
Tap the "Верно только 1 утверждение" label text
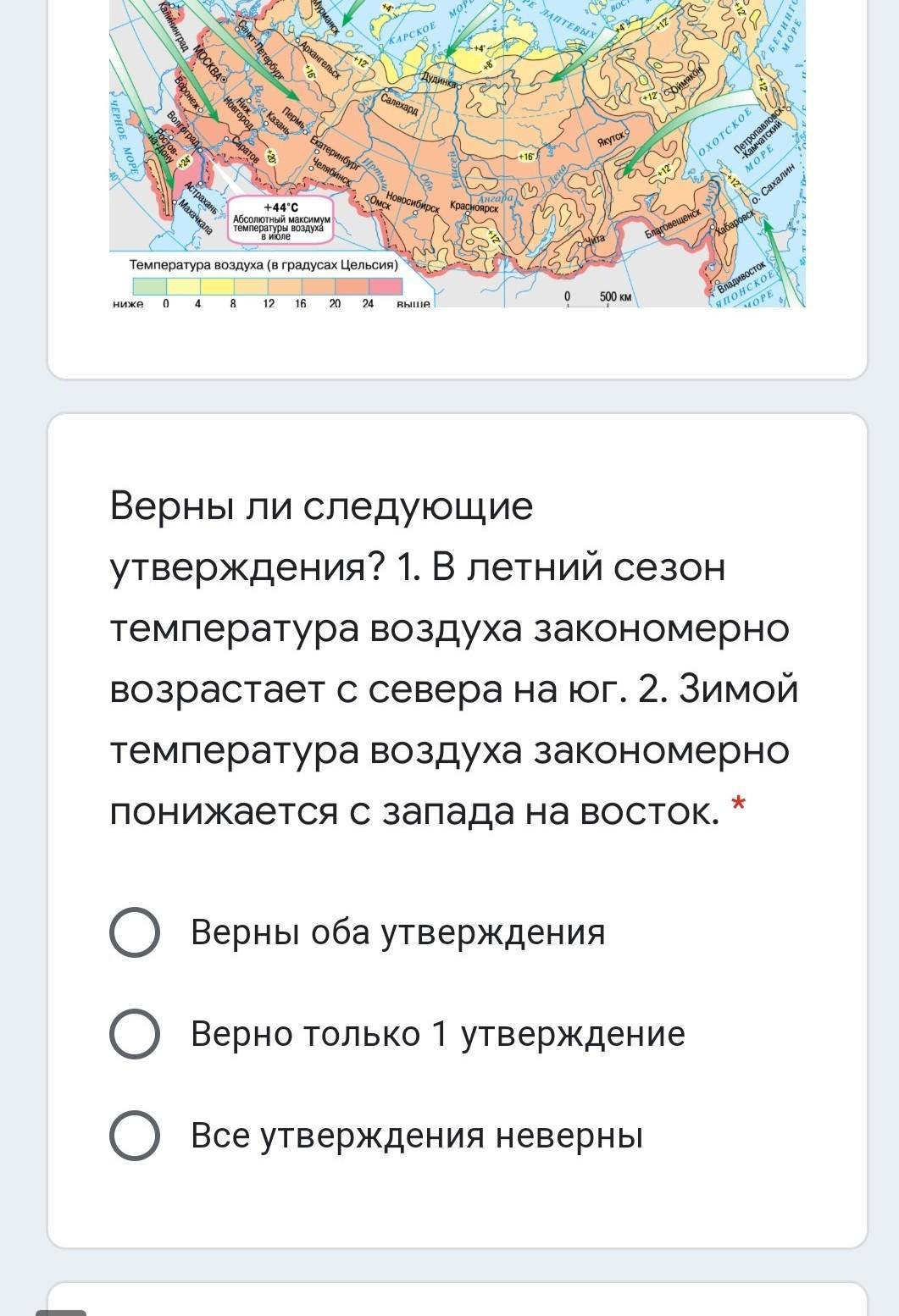pos(438,1034)
